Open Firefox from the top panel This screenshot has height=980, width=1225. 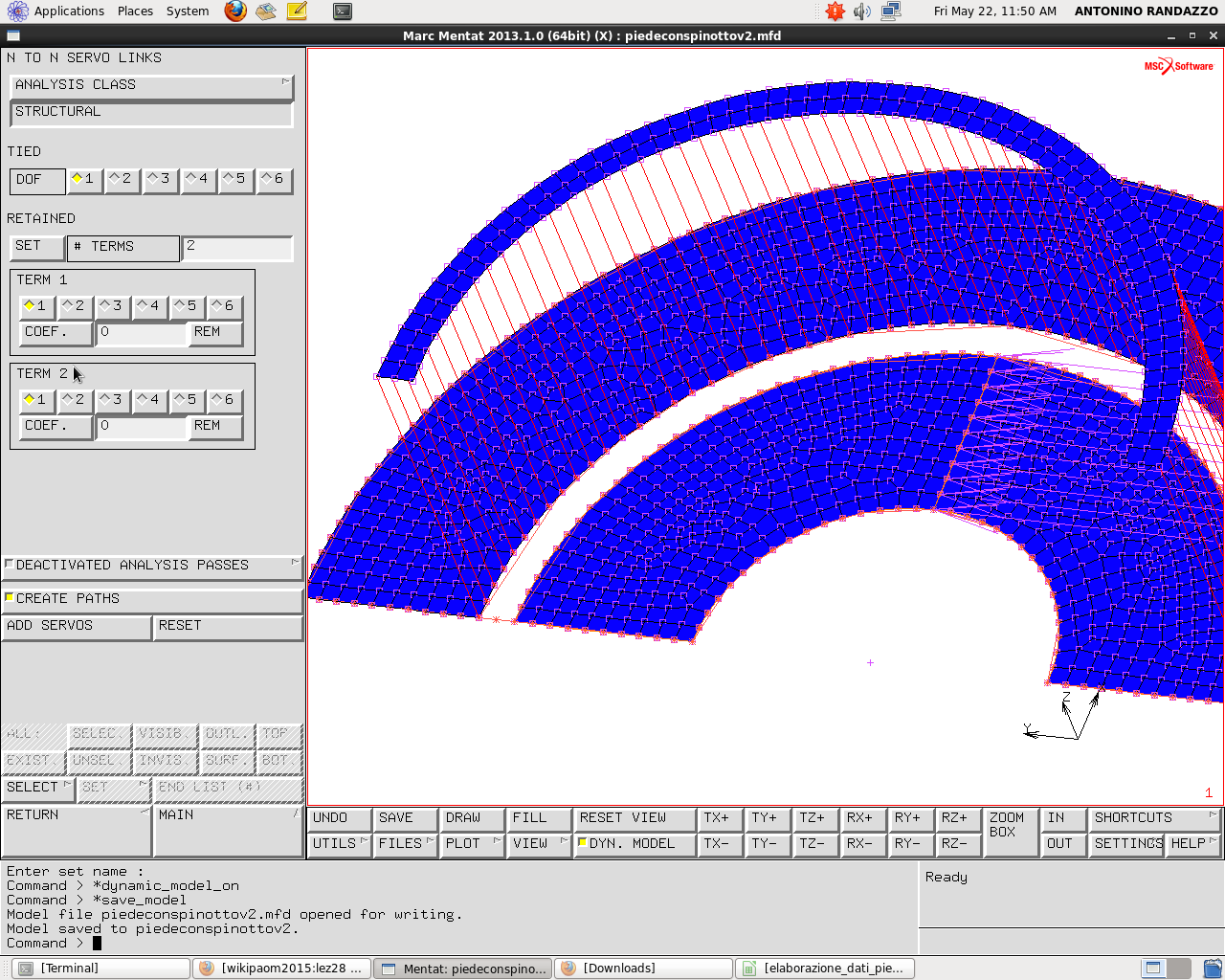point(235,11)
